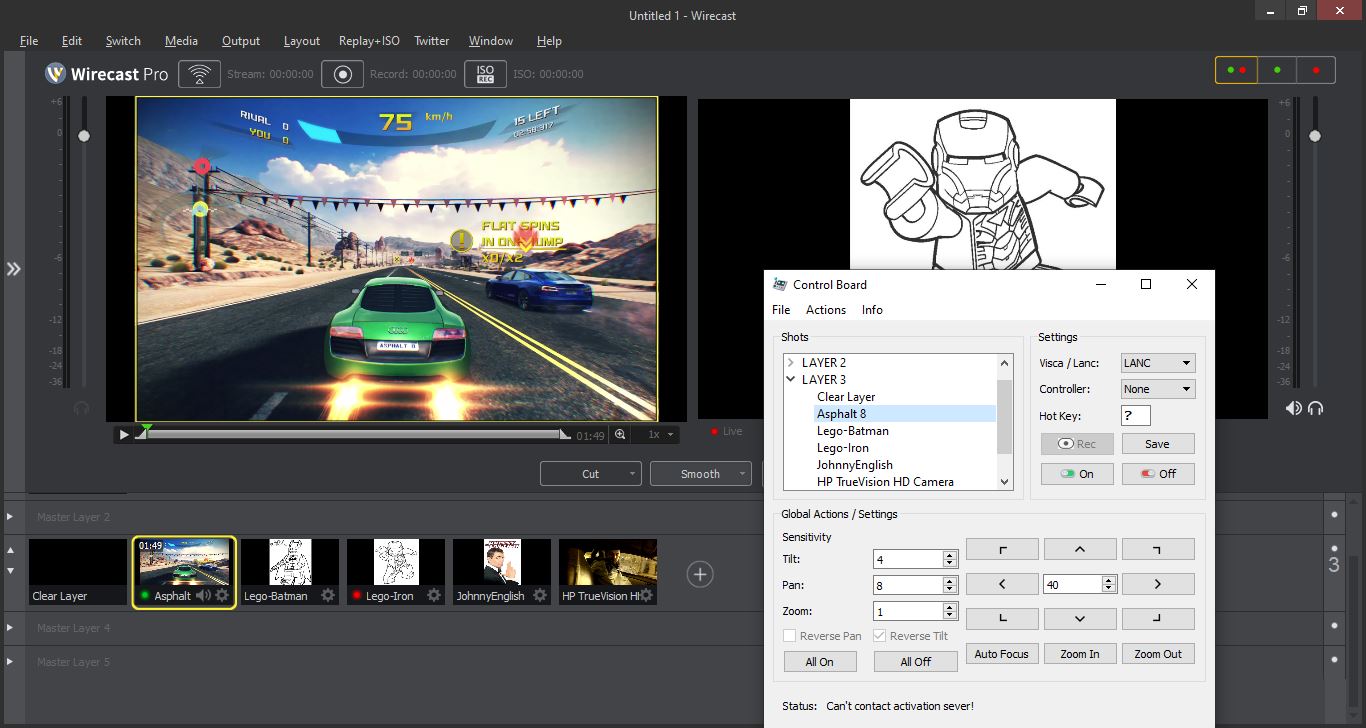Open the Smooth transition dropdown arrow
The image size is (1366, 728).
pyautogui.click(x=742, y=474)
